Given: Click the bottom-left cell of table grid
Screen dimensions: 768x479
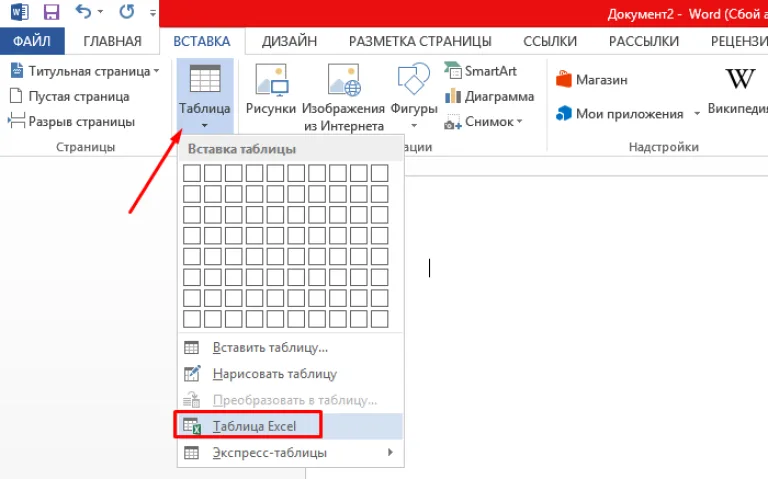Looking at the screenshot, I should (192, 319).
